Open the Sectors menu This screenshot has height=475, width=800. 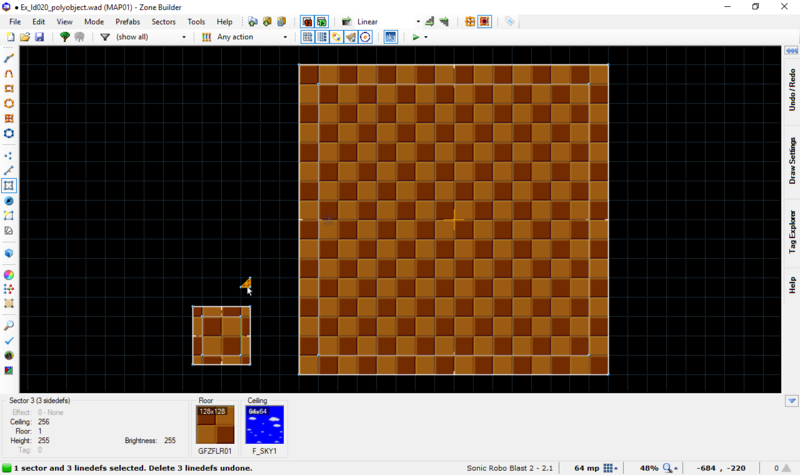pyautogui.click(x=163, y=21)
